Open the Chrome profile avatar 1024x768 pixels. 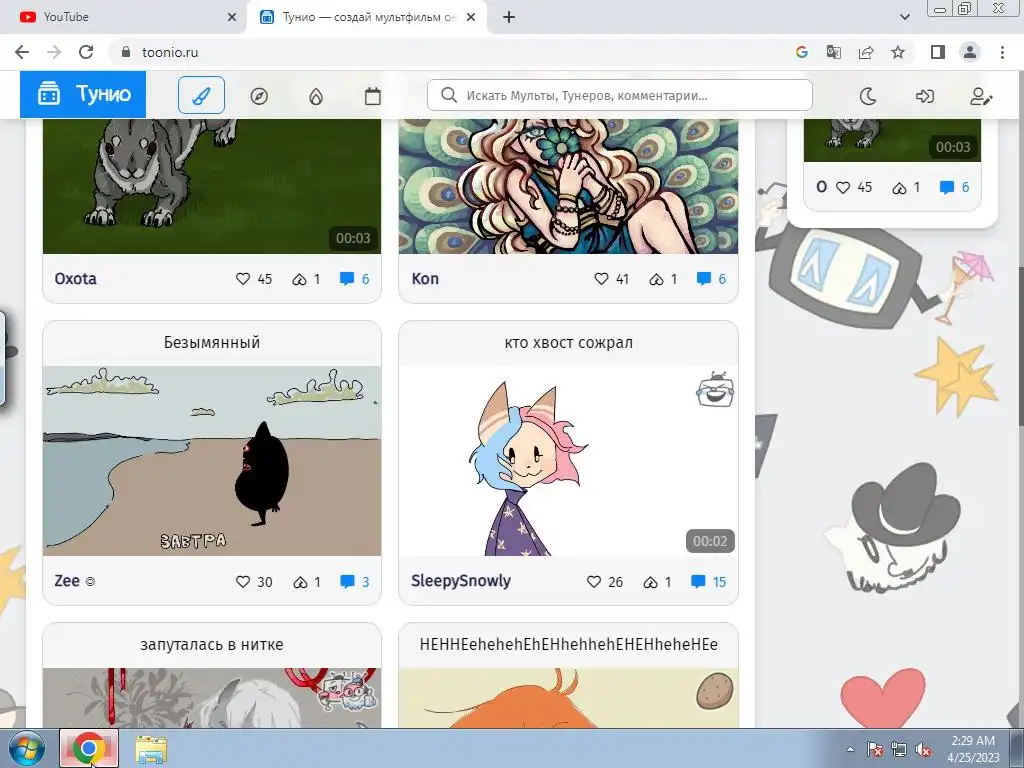[970, 52]
